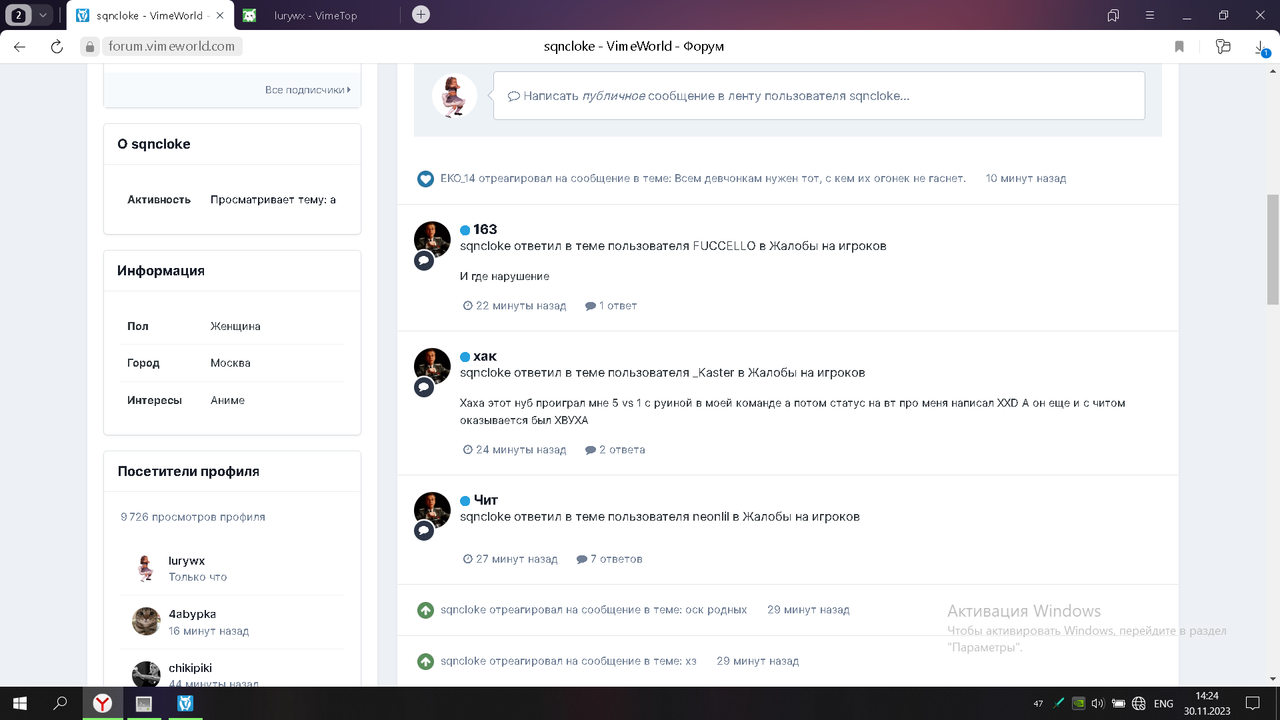Screen dimensions: 1280x720
Task: Open chikipiki visitor profile name
Action: pyautogui.click(x=190, y=668)
